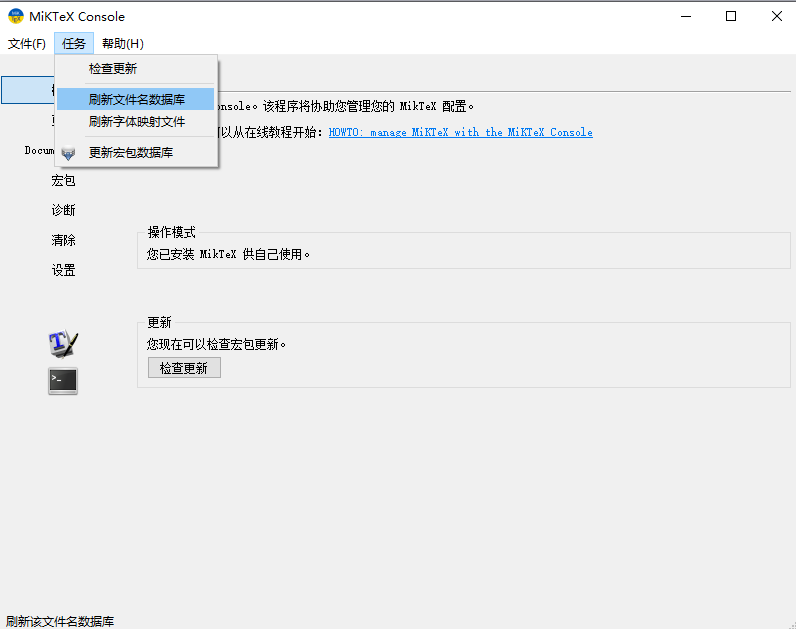Open the 帮助(H) menu
796x629 pixels.
[x=123, y=44]
